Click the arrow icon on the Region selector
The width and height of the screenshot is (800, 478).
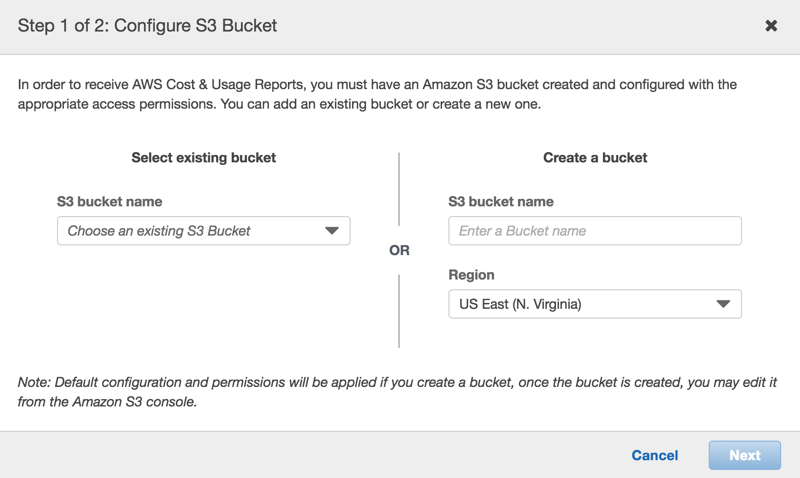(x=723, y=304)
